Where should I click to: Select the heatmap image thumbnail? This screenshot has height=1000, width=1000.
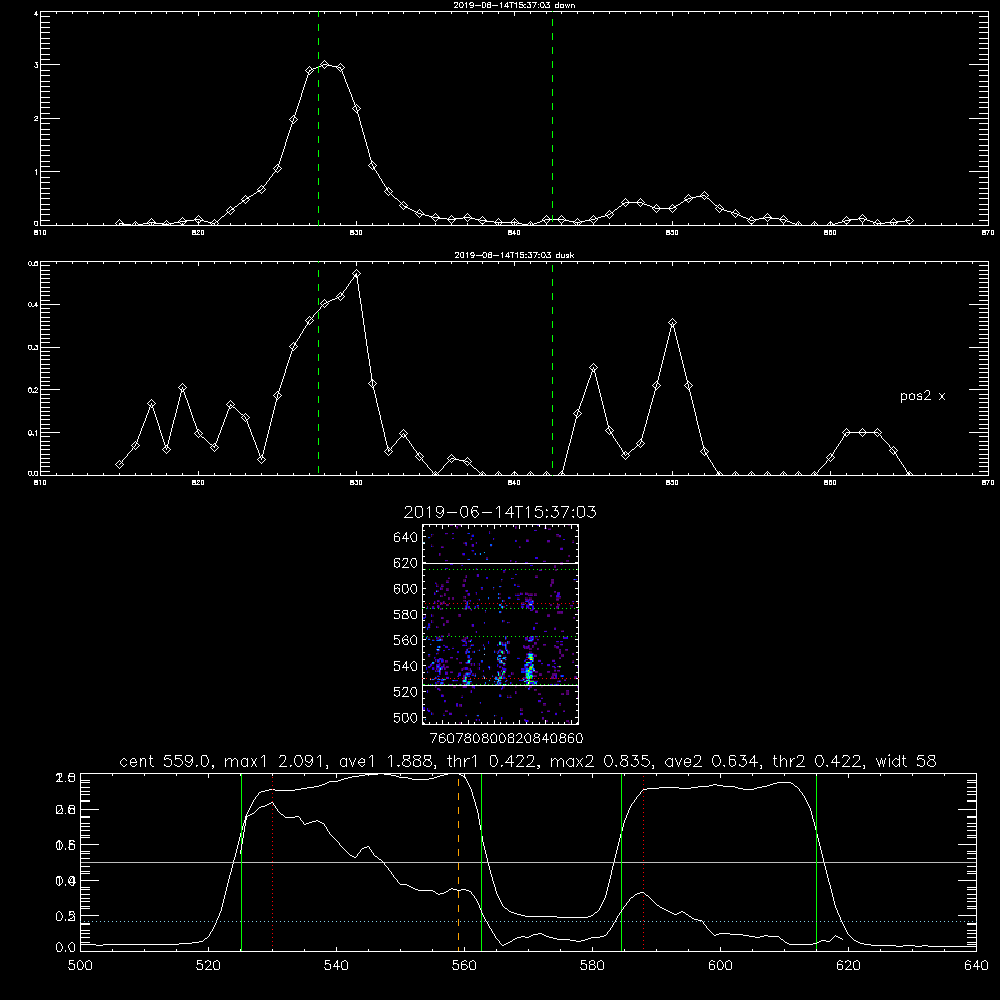pos(500,624)
